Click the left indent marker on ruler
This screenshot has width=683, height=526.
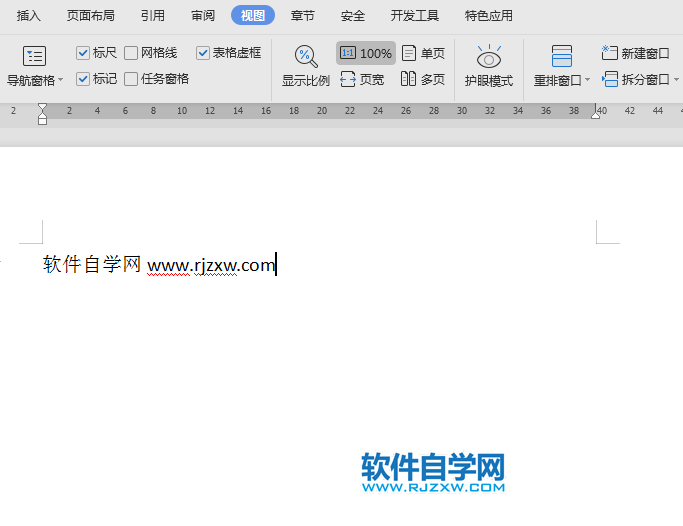click(42, 119)
